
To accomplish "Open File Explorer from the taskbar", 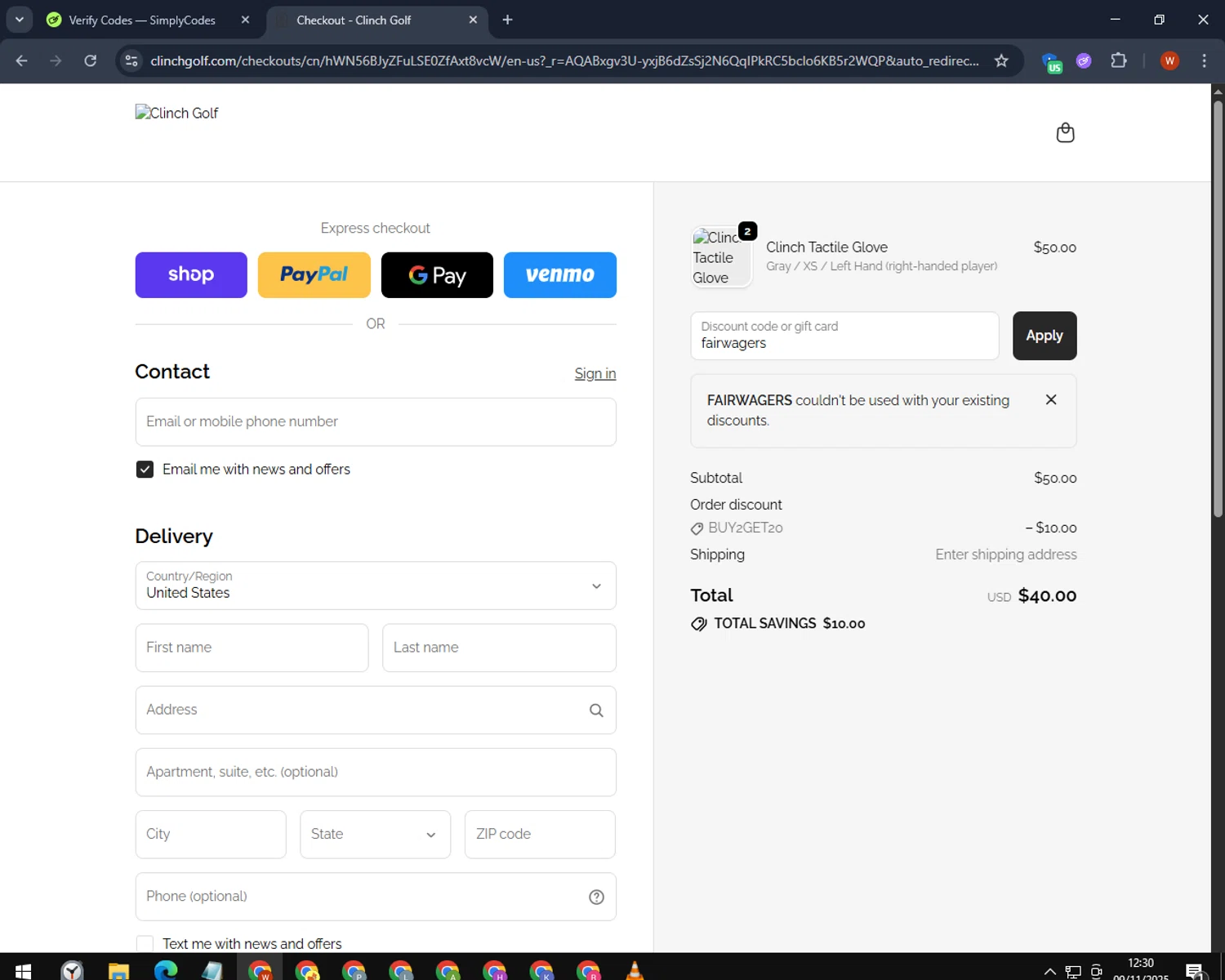I will tap(119, 970).
